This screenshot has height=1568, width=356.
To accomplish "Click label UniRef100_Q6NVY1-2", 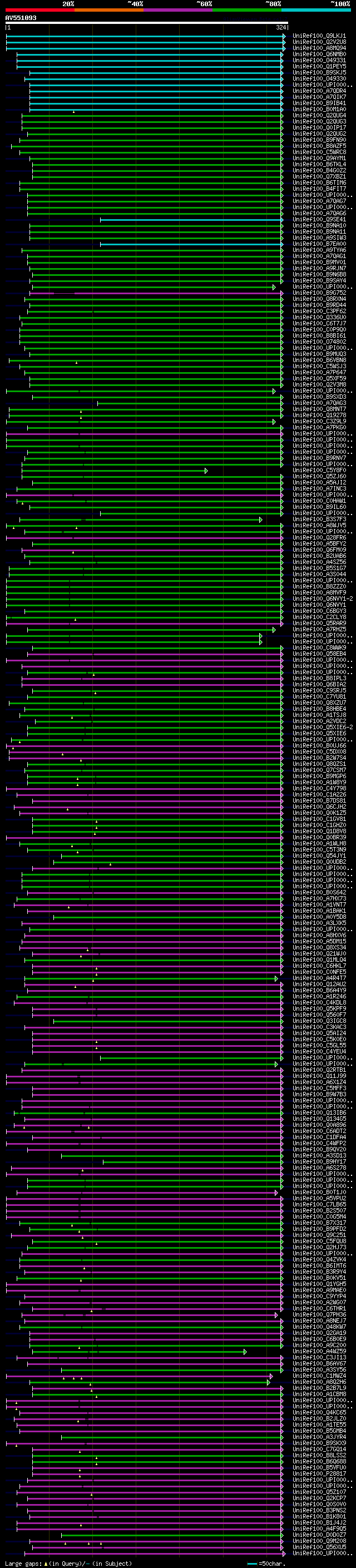I will click(323, 599).
